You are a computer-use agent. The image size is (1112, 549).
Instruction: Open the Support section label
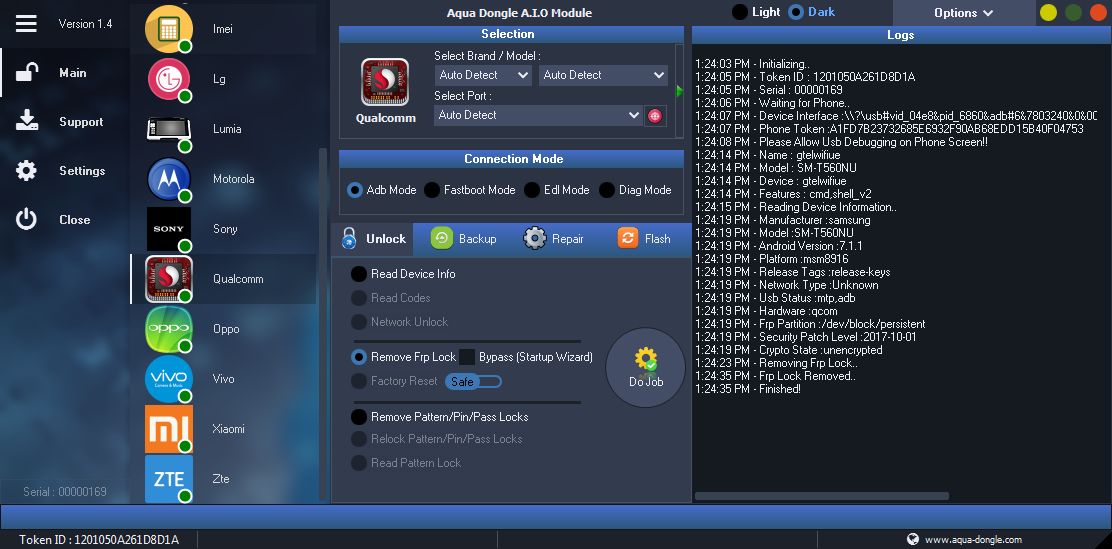coord(82,122)
